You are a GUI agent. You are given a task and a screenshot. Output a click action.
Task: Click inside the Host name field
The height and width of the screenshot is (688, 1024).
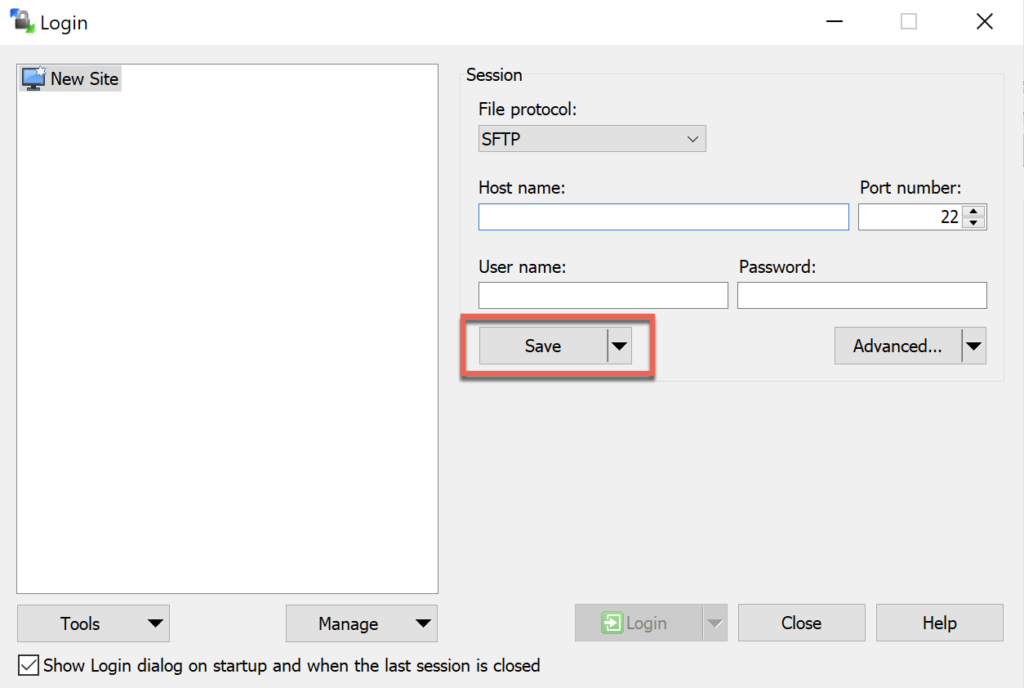click(663, 216)
